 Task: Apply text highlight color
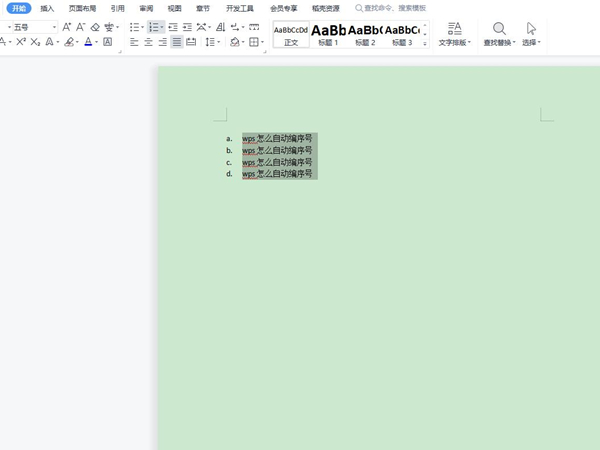tap(69, 42)
